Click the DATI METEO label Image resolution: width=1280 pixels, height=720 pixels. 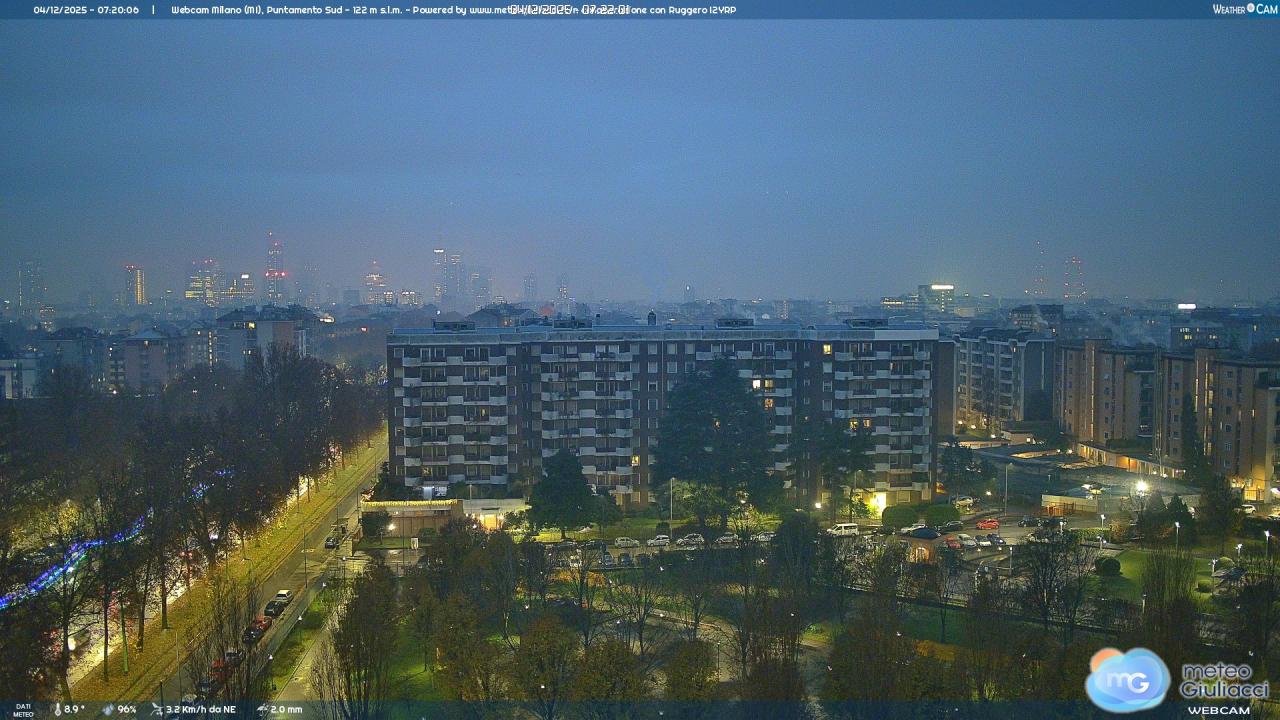pos(22,709)
